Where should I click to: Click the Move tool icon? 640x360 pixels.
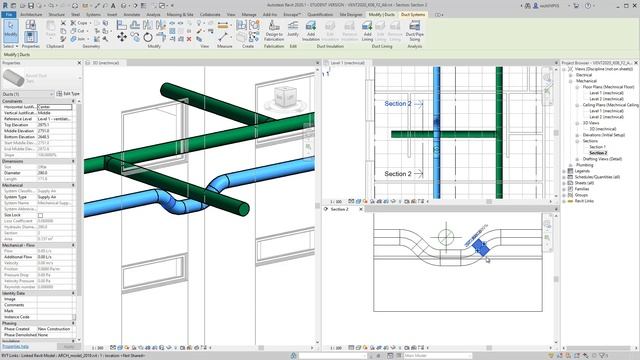pos(122,38)
